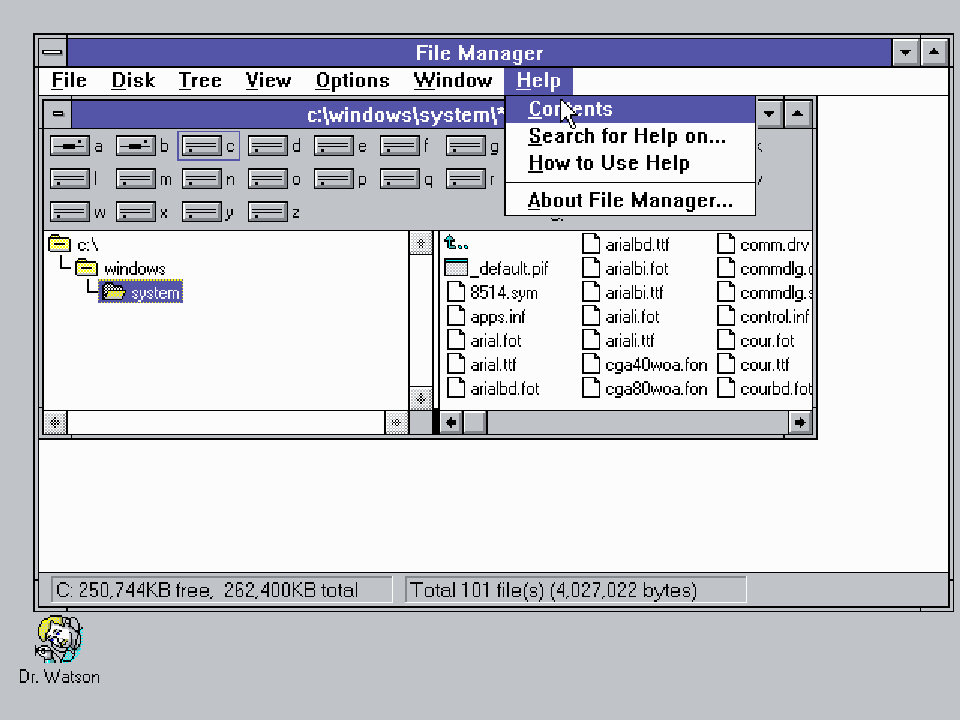This screenshot has width=960, height=720.
Task: Choose Search for Help on...
Action: (x=630, y=136)
